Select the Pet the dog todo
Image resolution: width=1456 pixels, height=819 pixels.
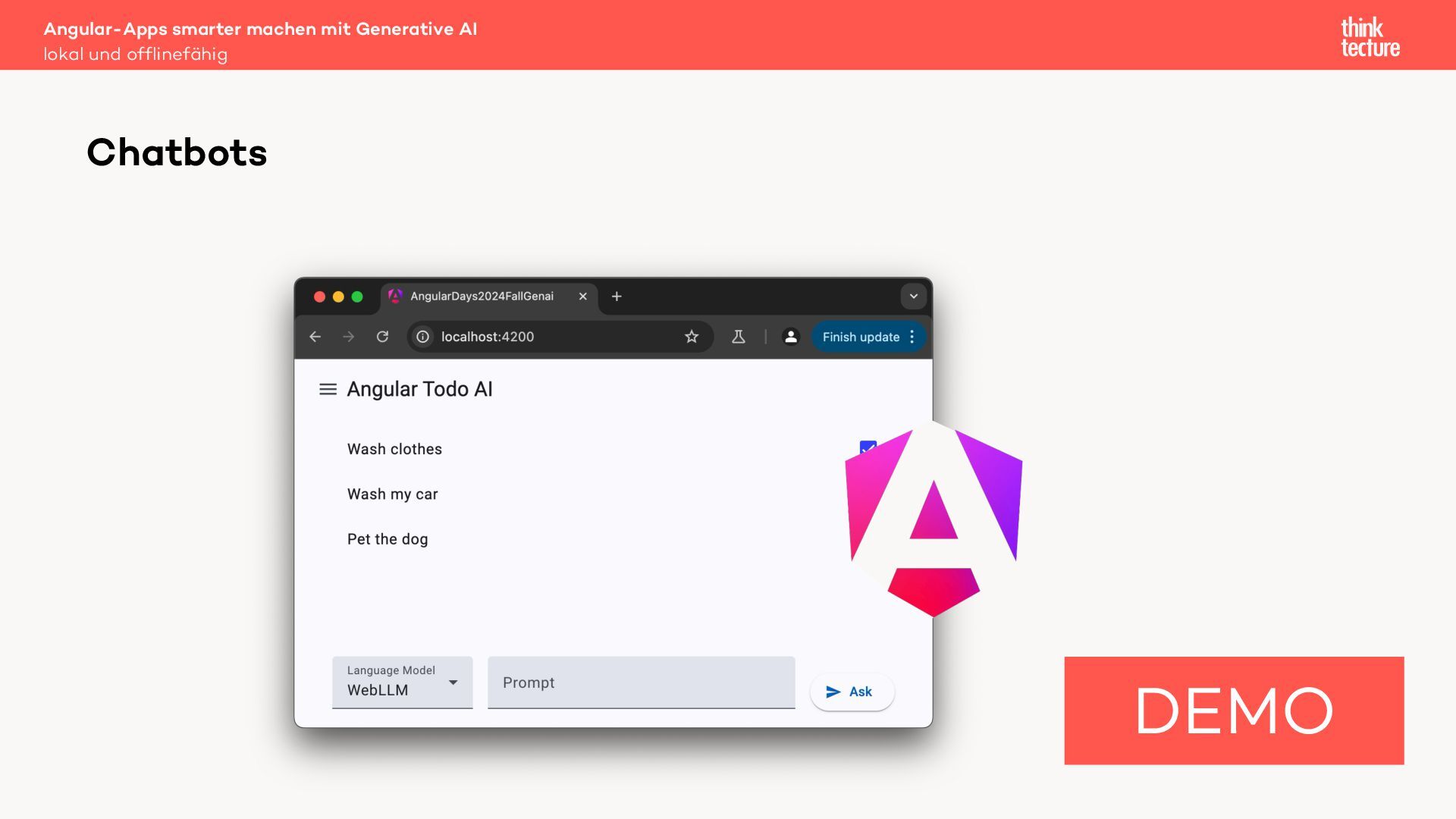coord(388,539)
